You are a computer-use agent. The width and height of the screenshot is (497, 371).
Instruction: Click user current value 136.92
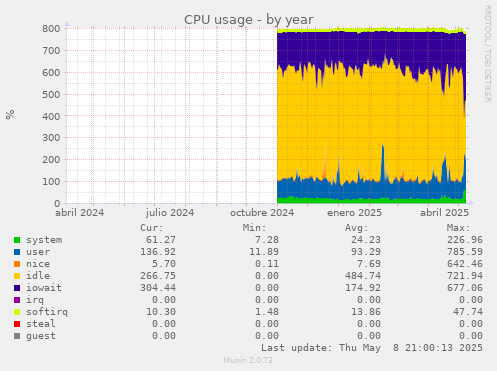click(158, 252)
